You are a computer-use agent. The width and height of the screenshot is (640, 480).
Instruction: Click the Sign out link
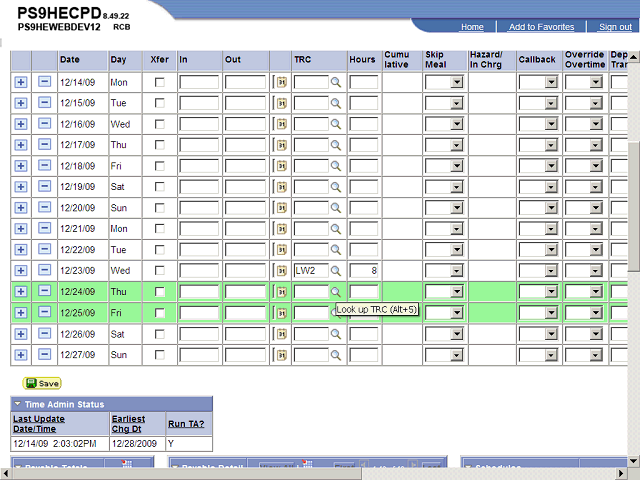[615, 27]
